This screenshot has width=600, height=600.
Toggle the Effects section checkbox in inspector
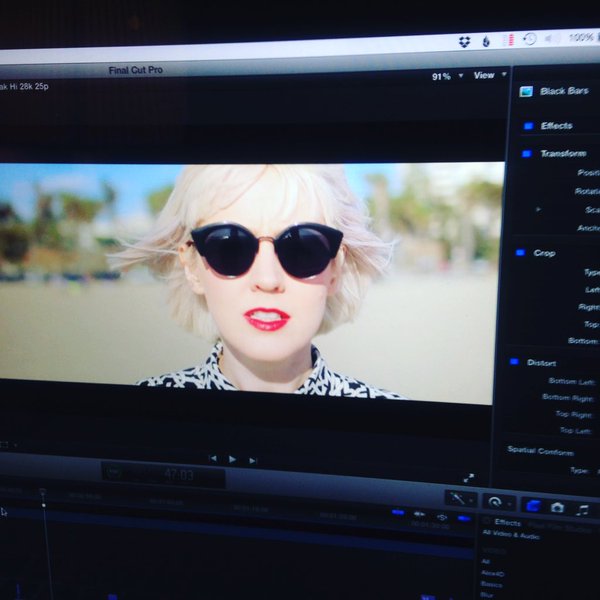pyautogui.click(x=527, y=126)
